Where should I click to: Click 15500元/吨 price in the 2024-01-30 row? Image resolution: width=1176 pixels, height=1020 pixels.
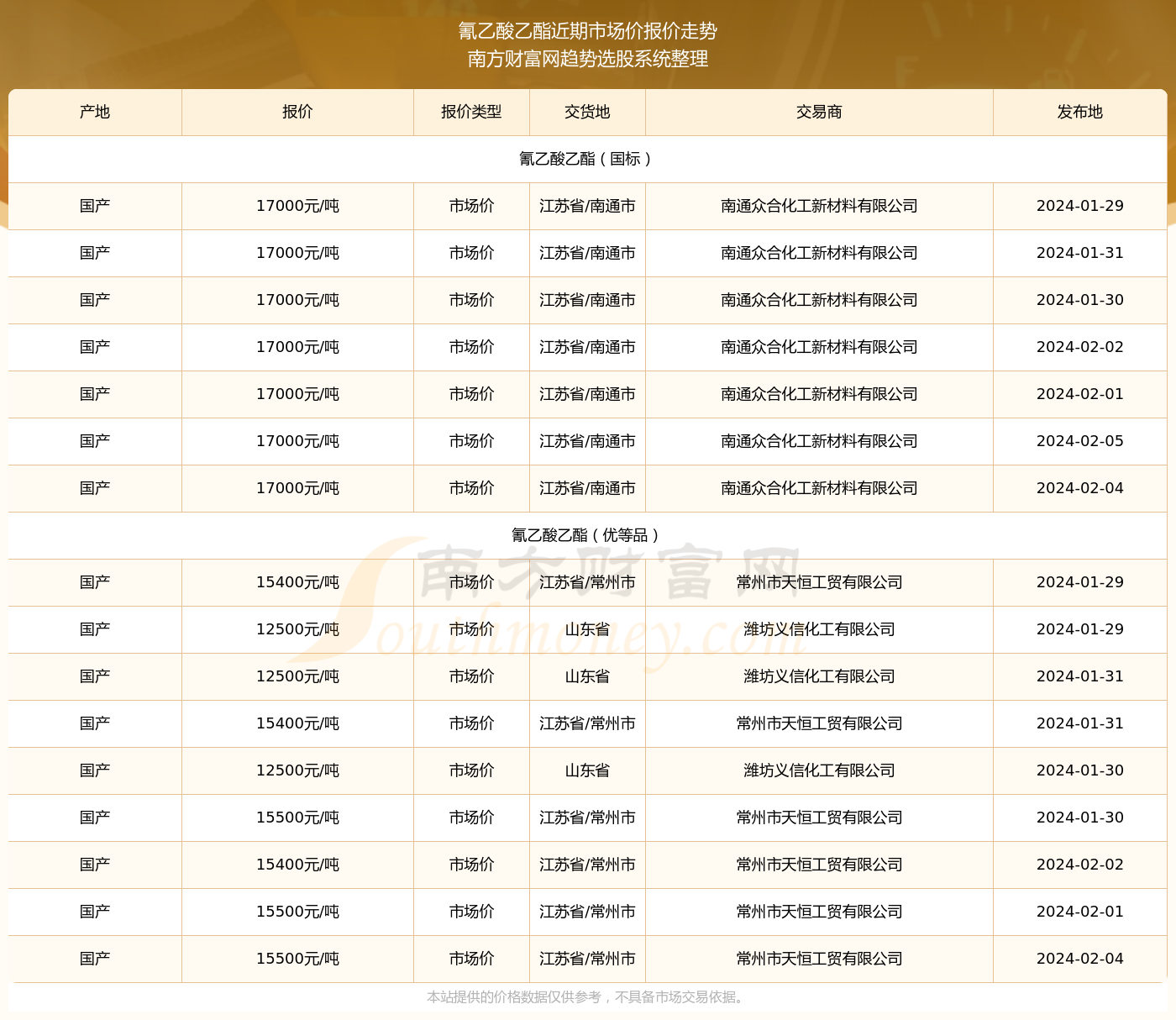click(297, 818)
